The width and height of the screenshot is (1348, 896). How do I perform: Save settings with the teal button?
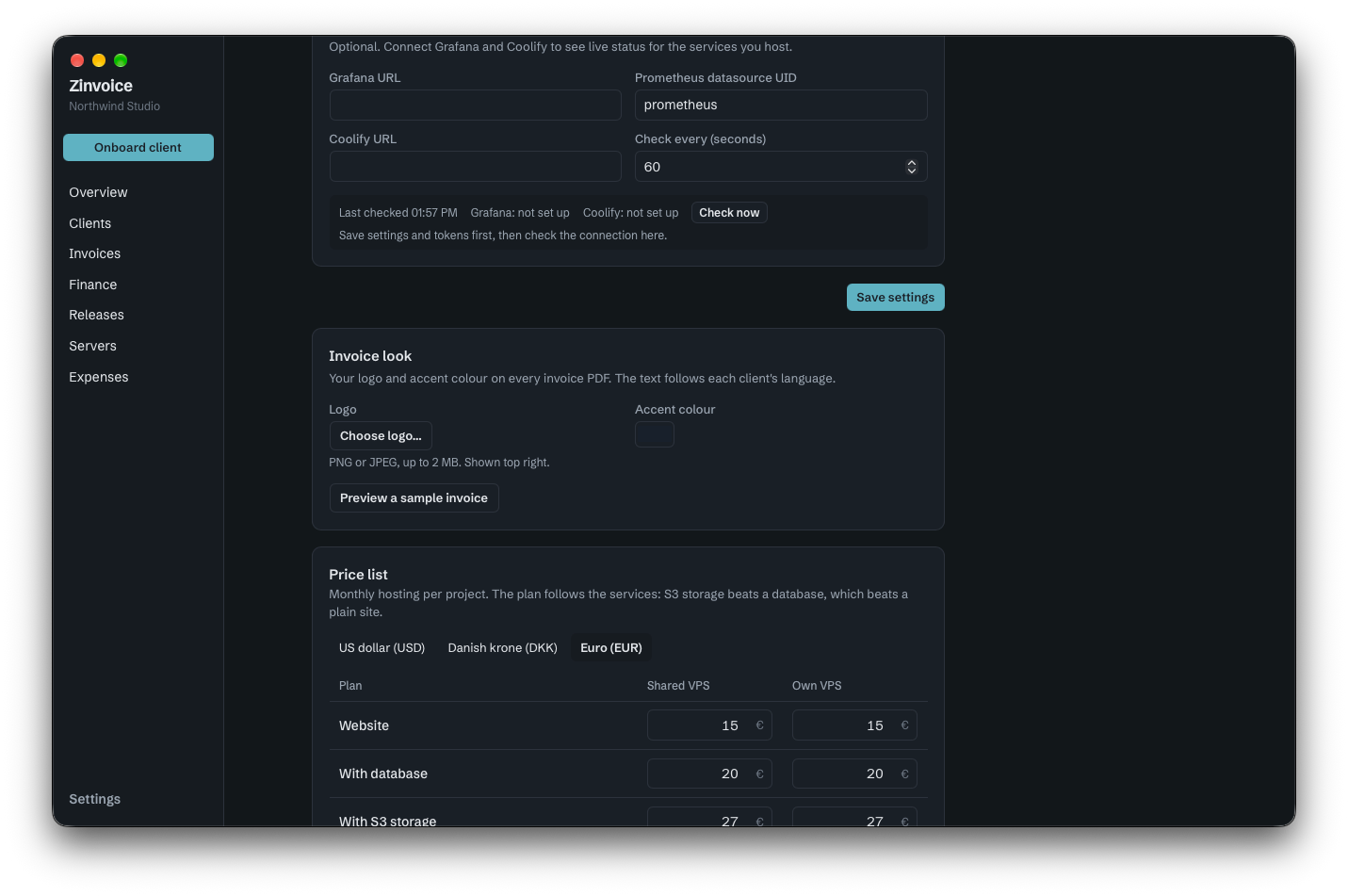coord(896,297)
